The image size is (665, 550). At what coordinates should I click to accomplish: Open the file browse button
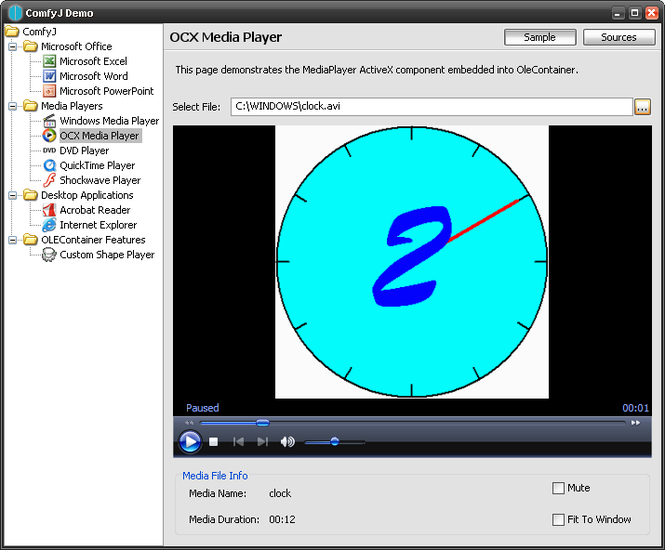[x=643, y=107]
